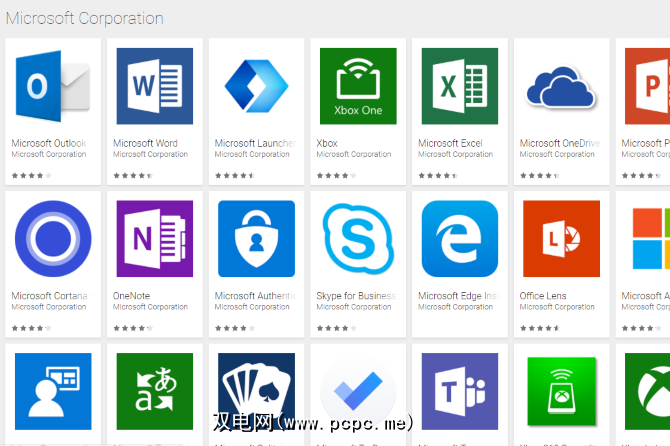Image resolution: width=670 pixels, height=446 pixels.
Task: Open the Microsoft Translator icon
Action: (x=155, y=391)
